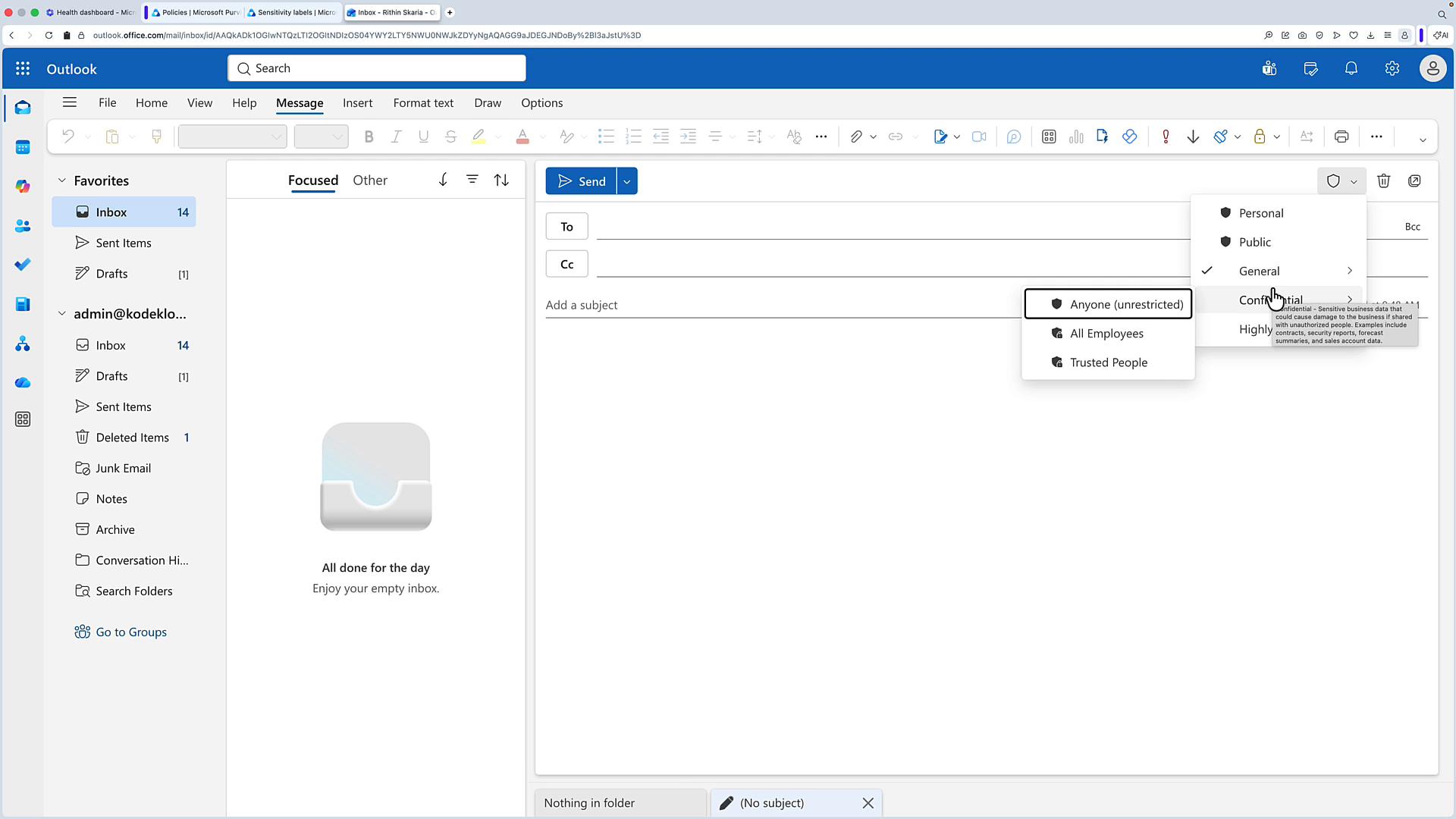Click the print icon in ribbon
Viewport: 1456px width, 819px height.
tap(1341, 136)
